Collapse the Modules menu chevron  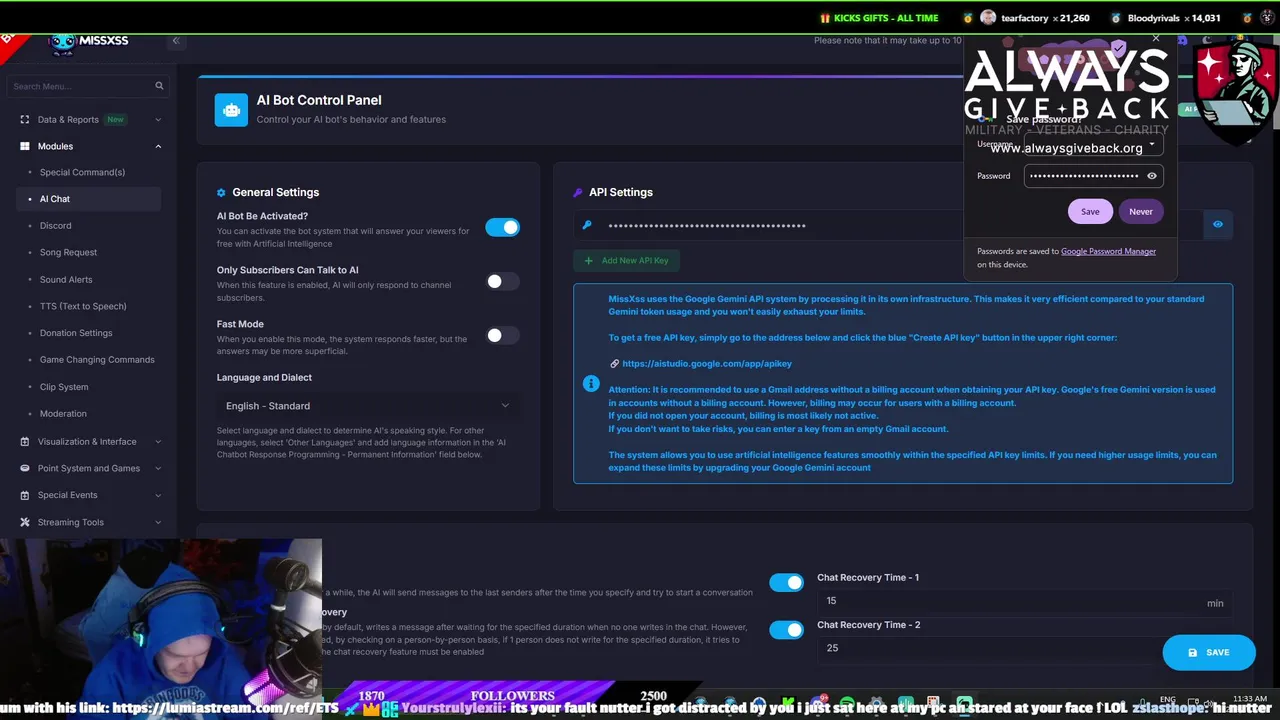coord(158,147)
